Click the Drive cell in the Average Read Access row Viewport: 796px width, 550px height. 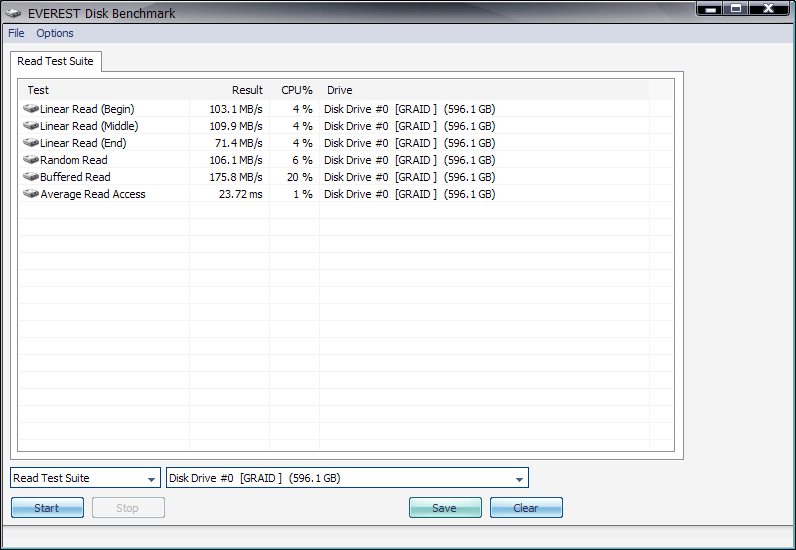pos(410,194)
